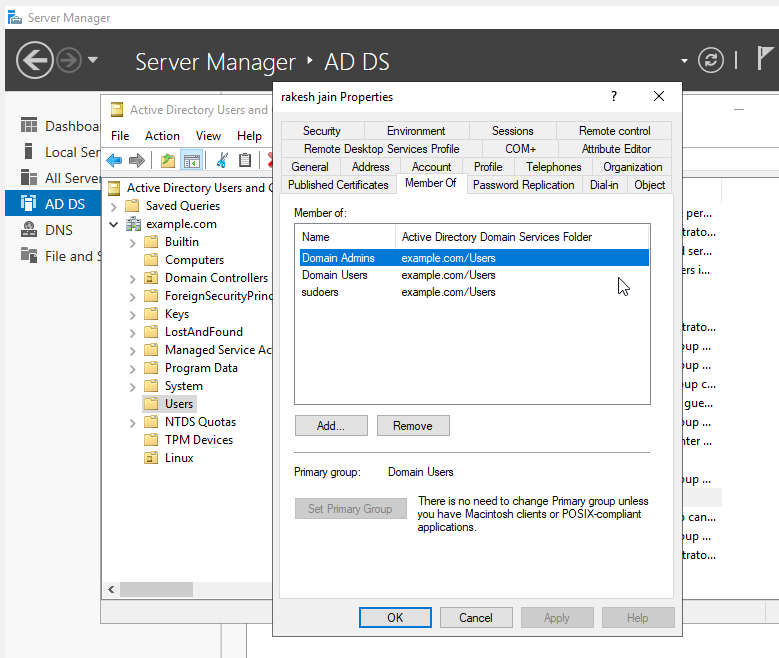Image resolution: width=779 pixels, height=658 pixels.
Task: Toggle the Show/Hide console tree icon
Action: coord(192,160)
